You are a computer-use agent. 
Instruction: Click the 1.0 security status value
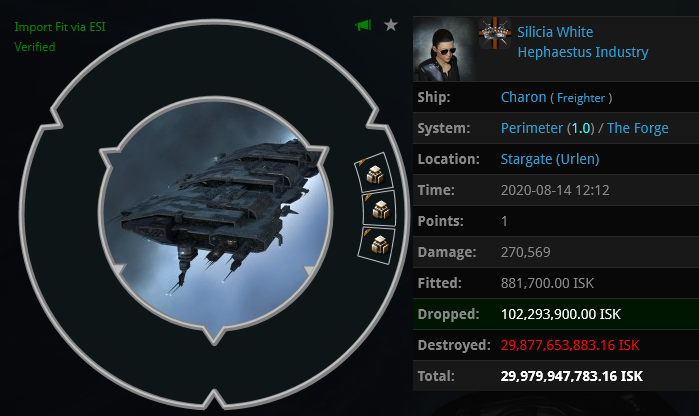coord(580,128)
